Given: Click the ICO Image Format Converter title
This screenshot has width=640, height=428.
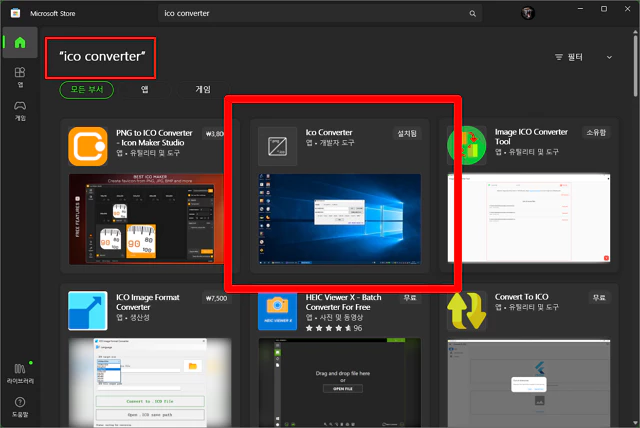Looking at the screenshot, I should (147, 302).
